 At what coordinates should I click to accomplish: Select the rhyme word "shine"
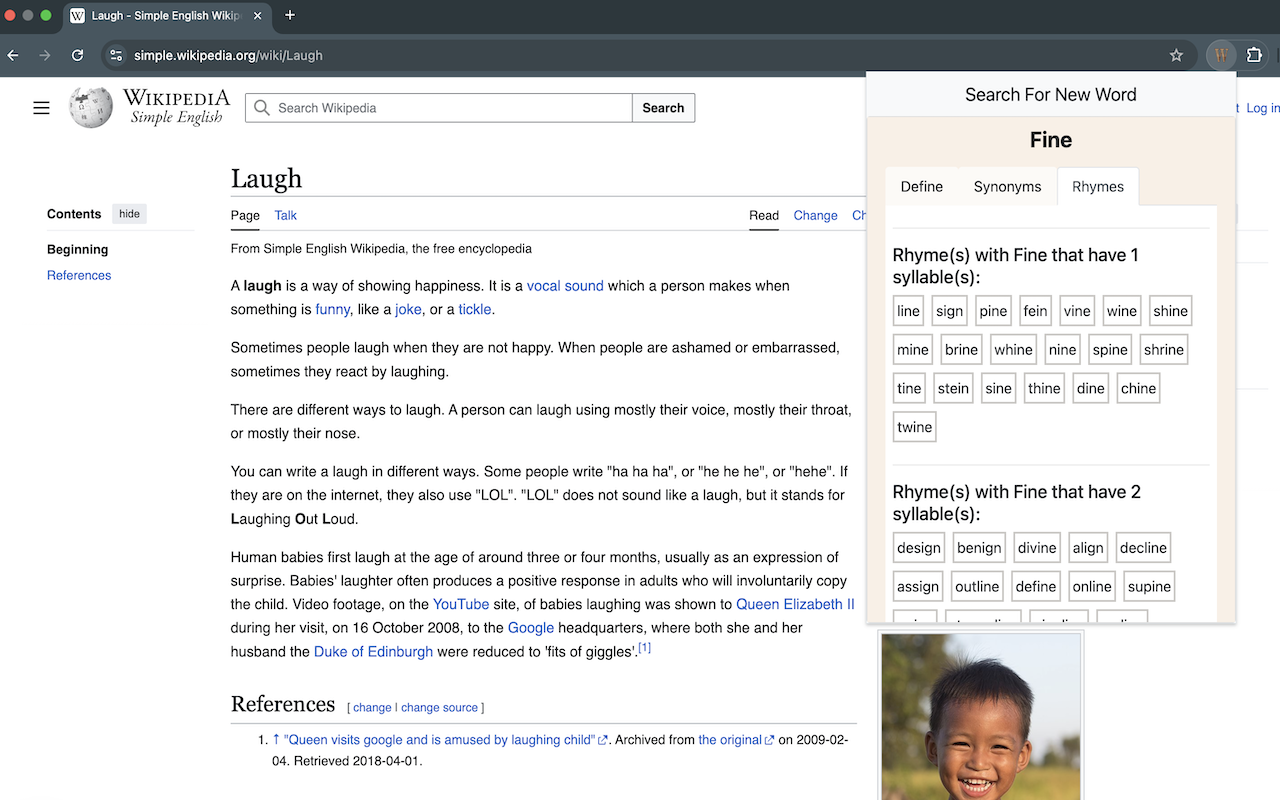1170,310
